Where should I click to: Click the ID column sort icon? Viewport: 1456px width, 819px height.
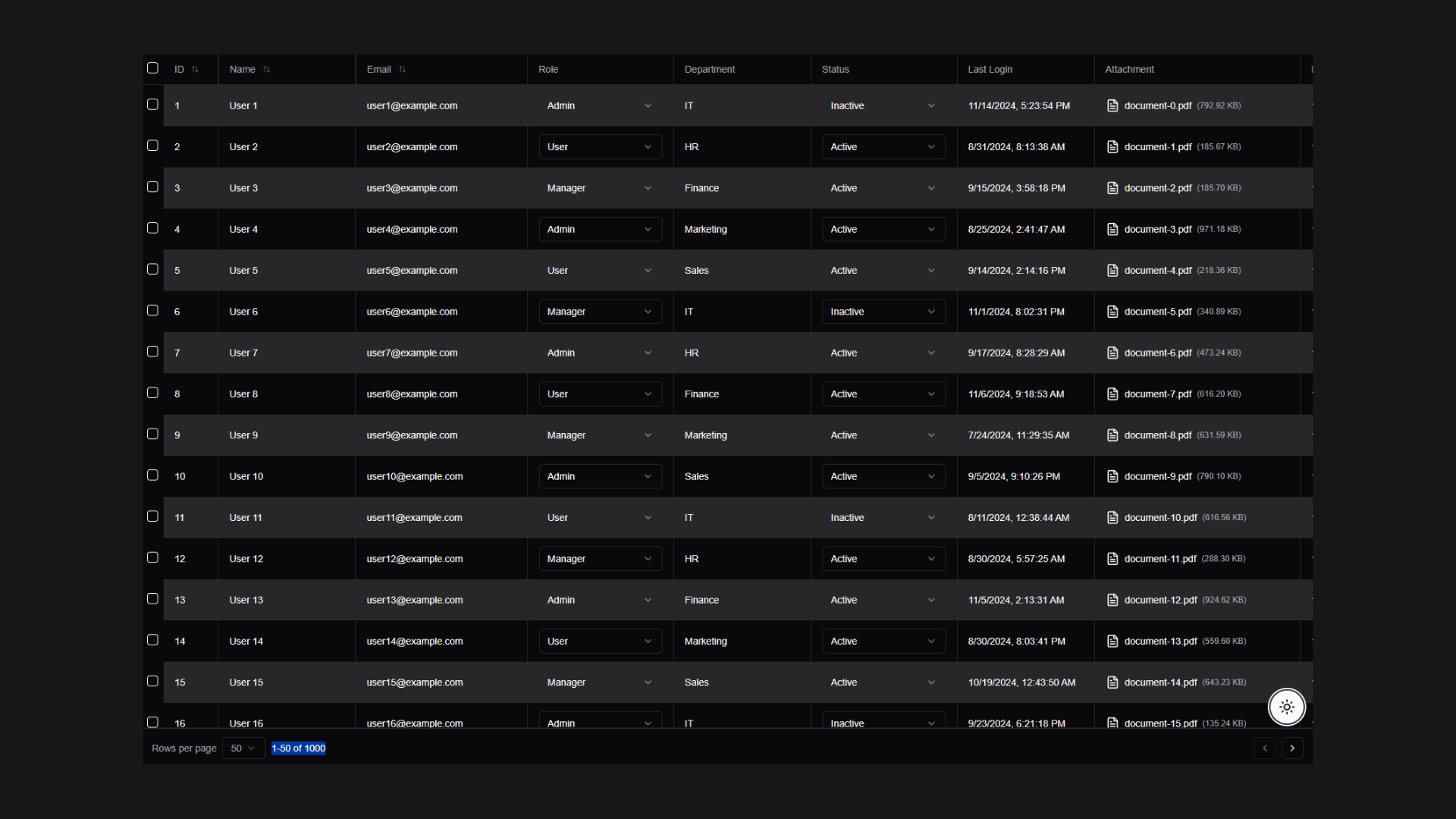tap(195, 69)
